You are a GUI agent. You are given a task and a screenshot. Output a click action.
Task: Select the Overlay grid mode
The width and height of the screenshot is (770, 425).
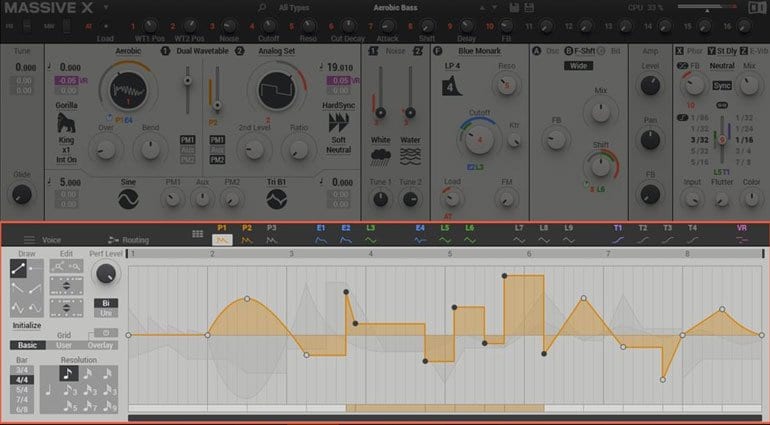click(x=100, y=345)
